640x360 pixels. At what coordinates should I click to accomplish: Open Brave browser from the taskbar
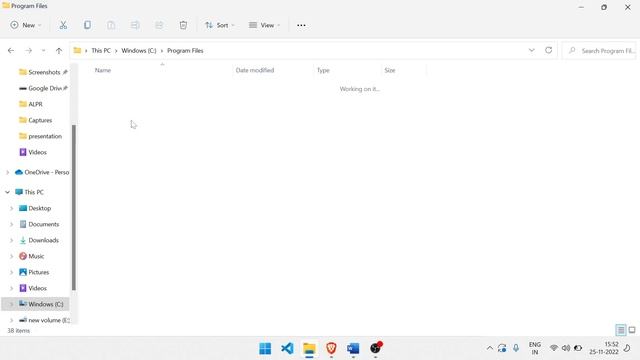[x=331, y=348]
